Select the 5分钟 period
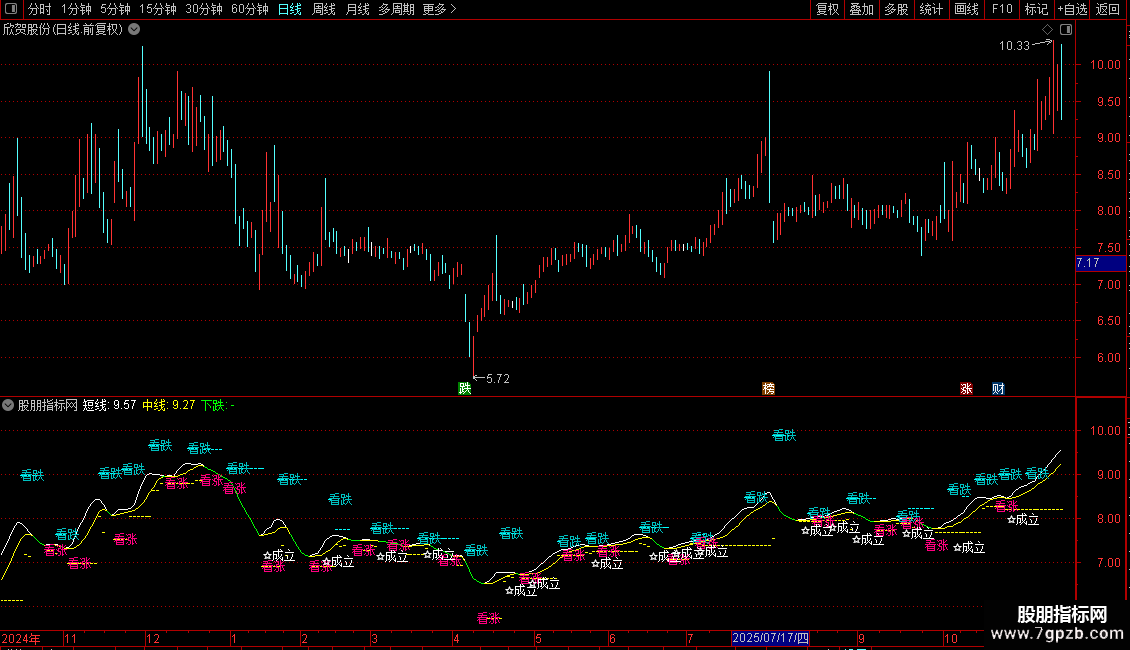The height and width of the screenshot is (650, 1130). (x=115, y=9)
